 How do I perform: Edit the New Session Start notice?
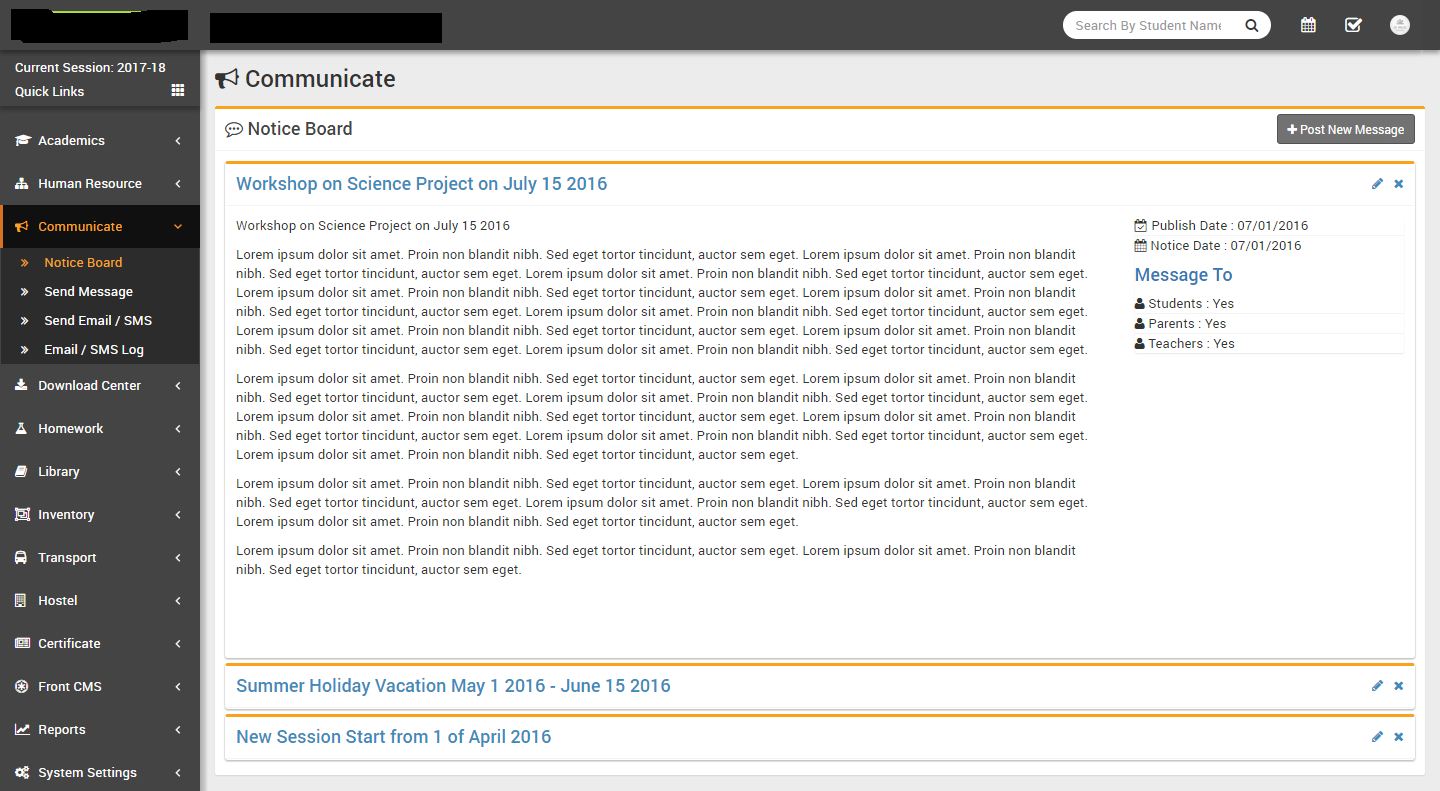(1377, 736)
